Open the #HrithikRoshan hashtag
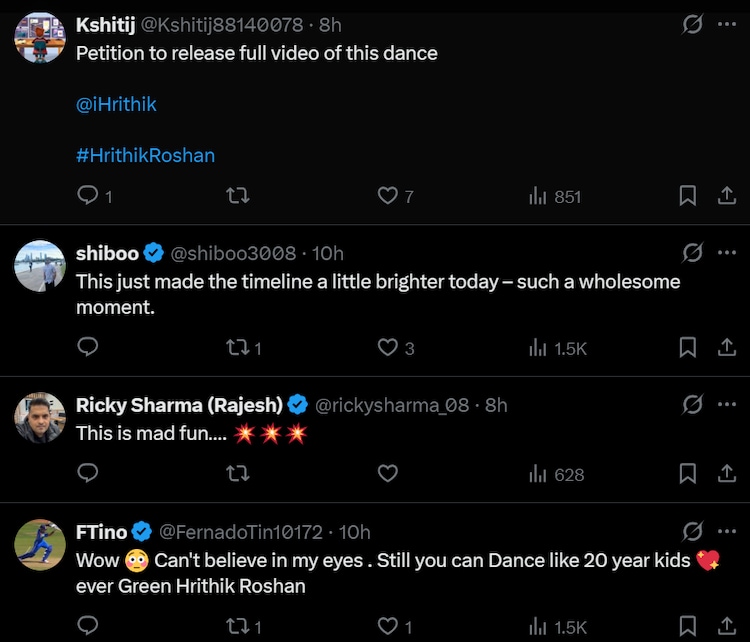This screenshot has height=642, width=750. pos(145,155)
